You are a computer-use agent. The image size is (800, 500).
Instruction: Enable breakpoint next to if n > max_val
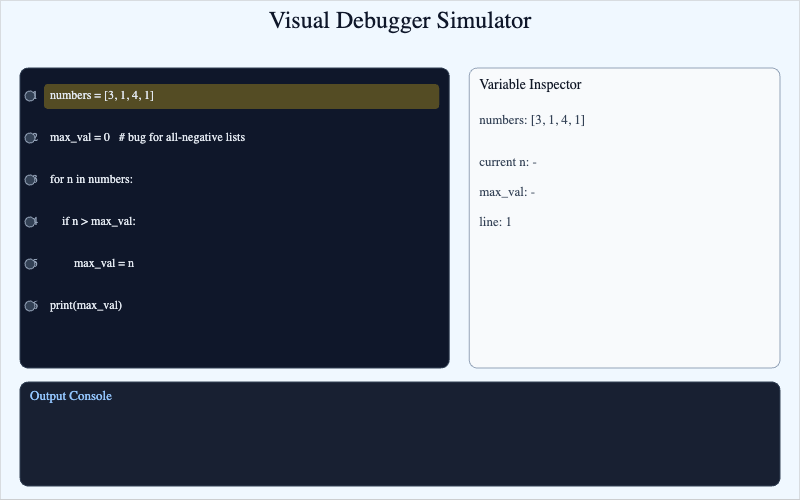coord(30,222)
